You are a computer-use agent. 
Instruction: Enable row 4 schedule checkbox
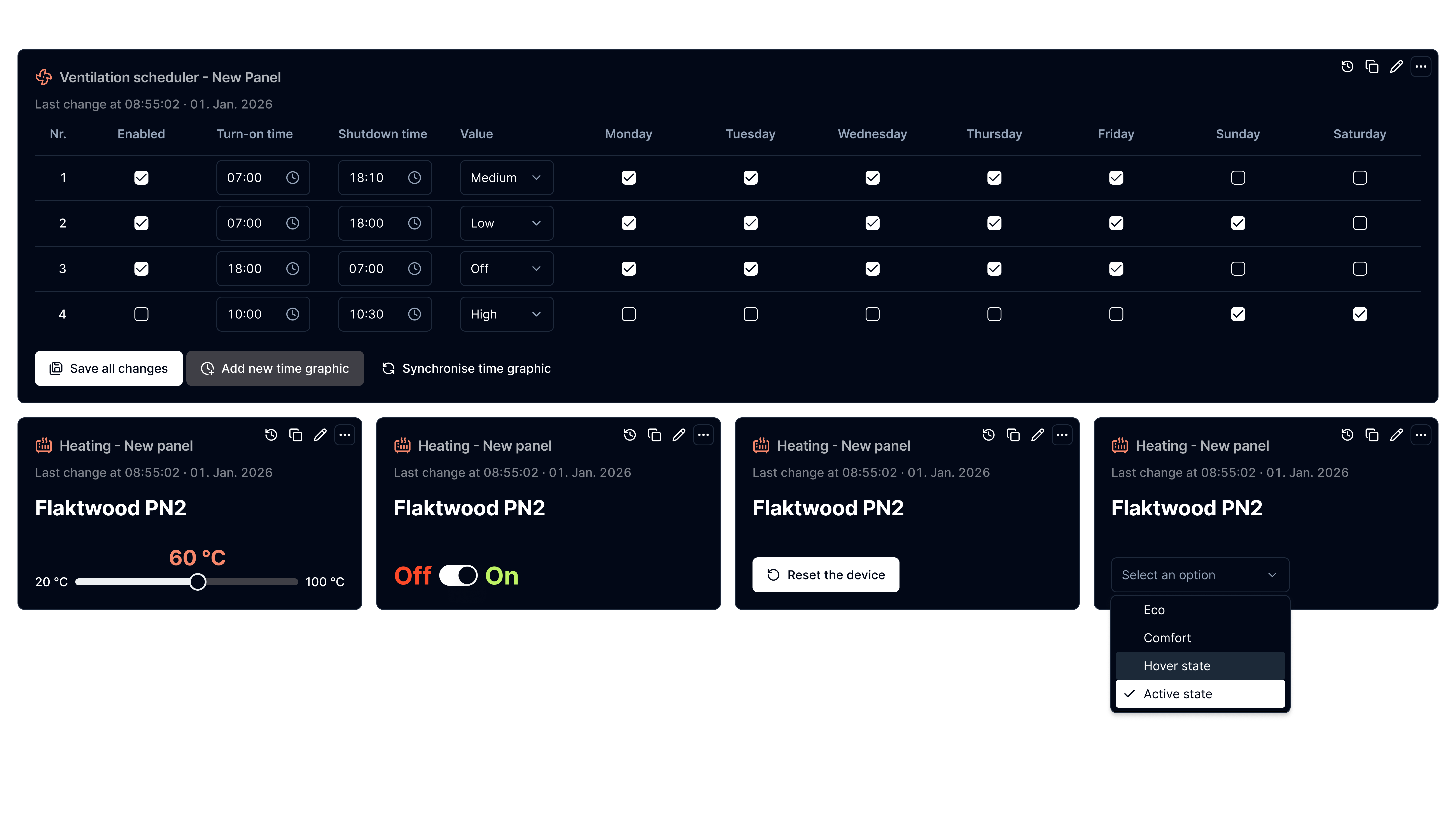point(141,314)
